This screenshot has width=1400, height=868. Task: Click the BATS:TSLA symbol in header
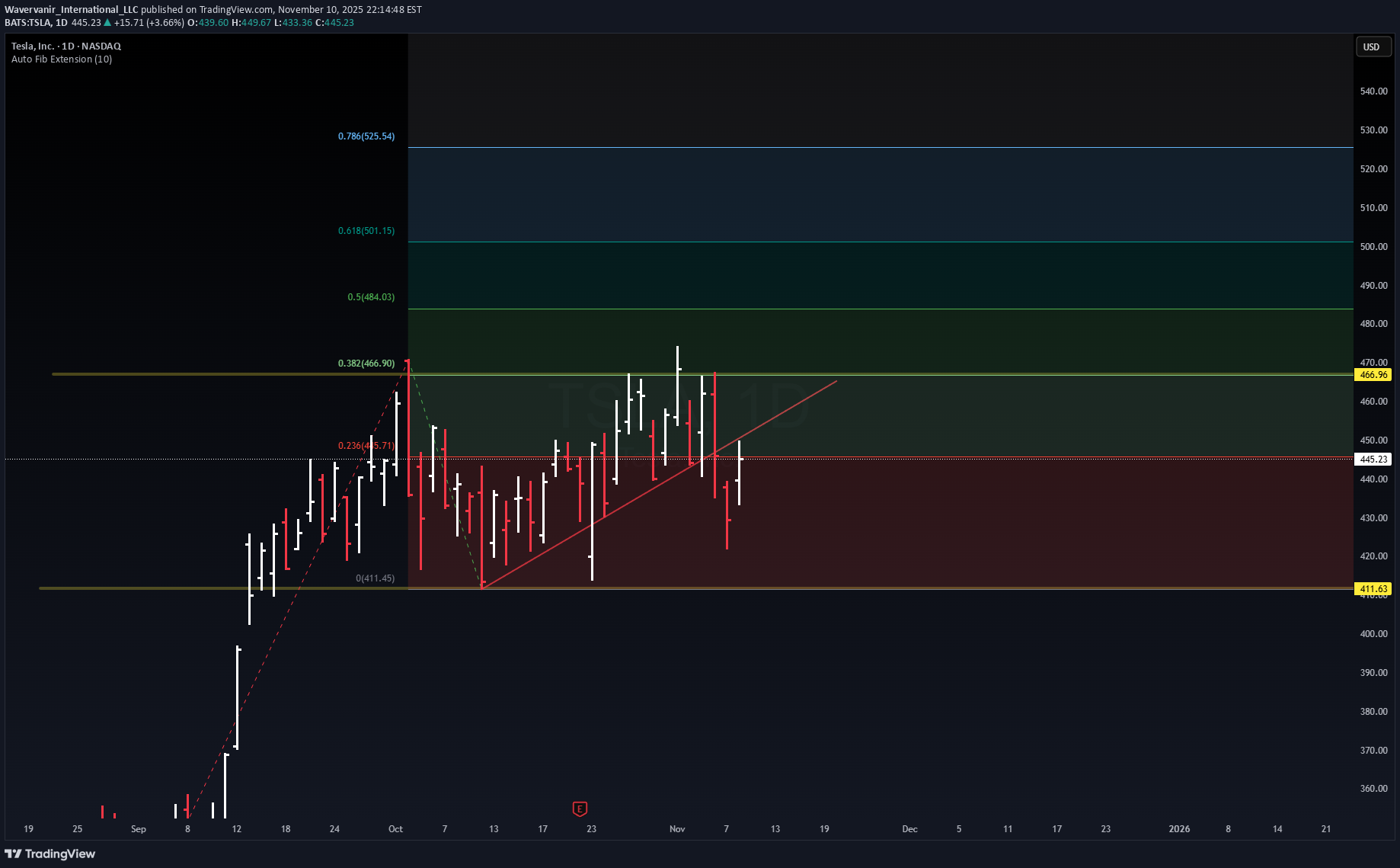click(27, 23)
